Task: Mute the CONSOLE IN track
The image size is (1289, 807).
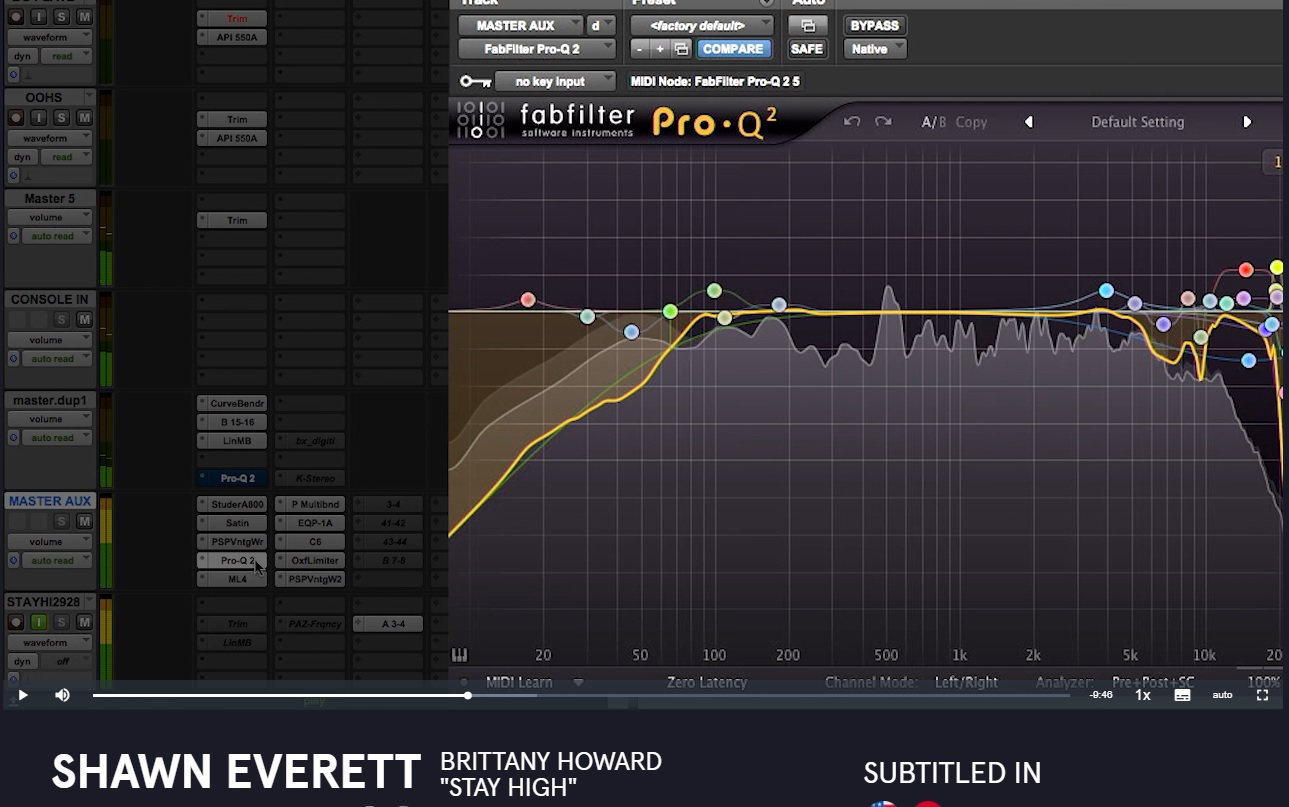Action: 84,320
